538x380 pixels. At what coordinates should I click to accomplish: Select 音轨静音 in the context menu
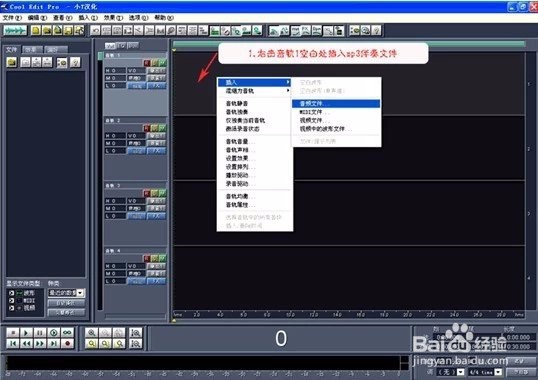pos(255,104)
